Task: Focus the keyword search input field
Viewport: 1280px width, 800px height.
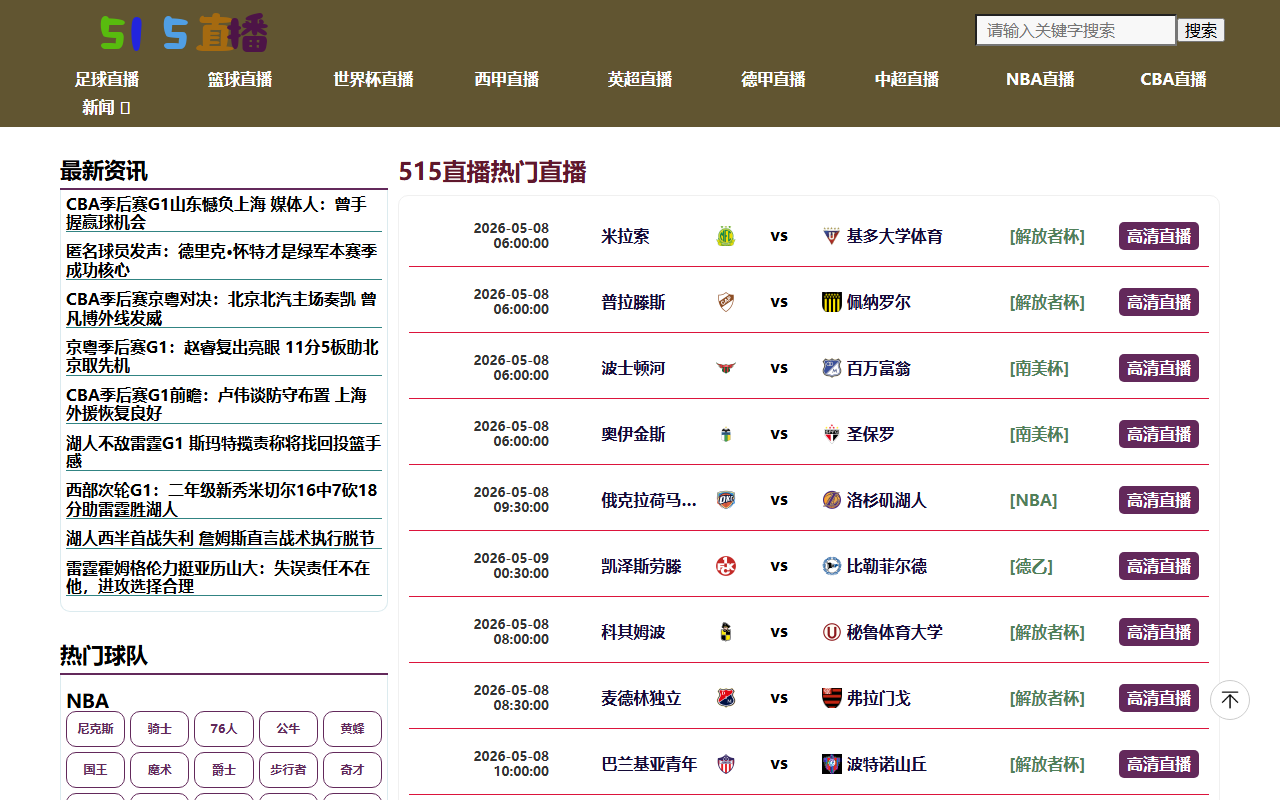Action: click(1076, 30)
